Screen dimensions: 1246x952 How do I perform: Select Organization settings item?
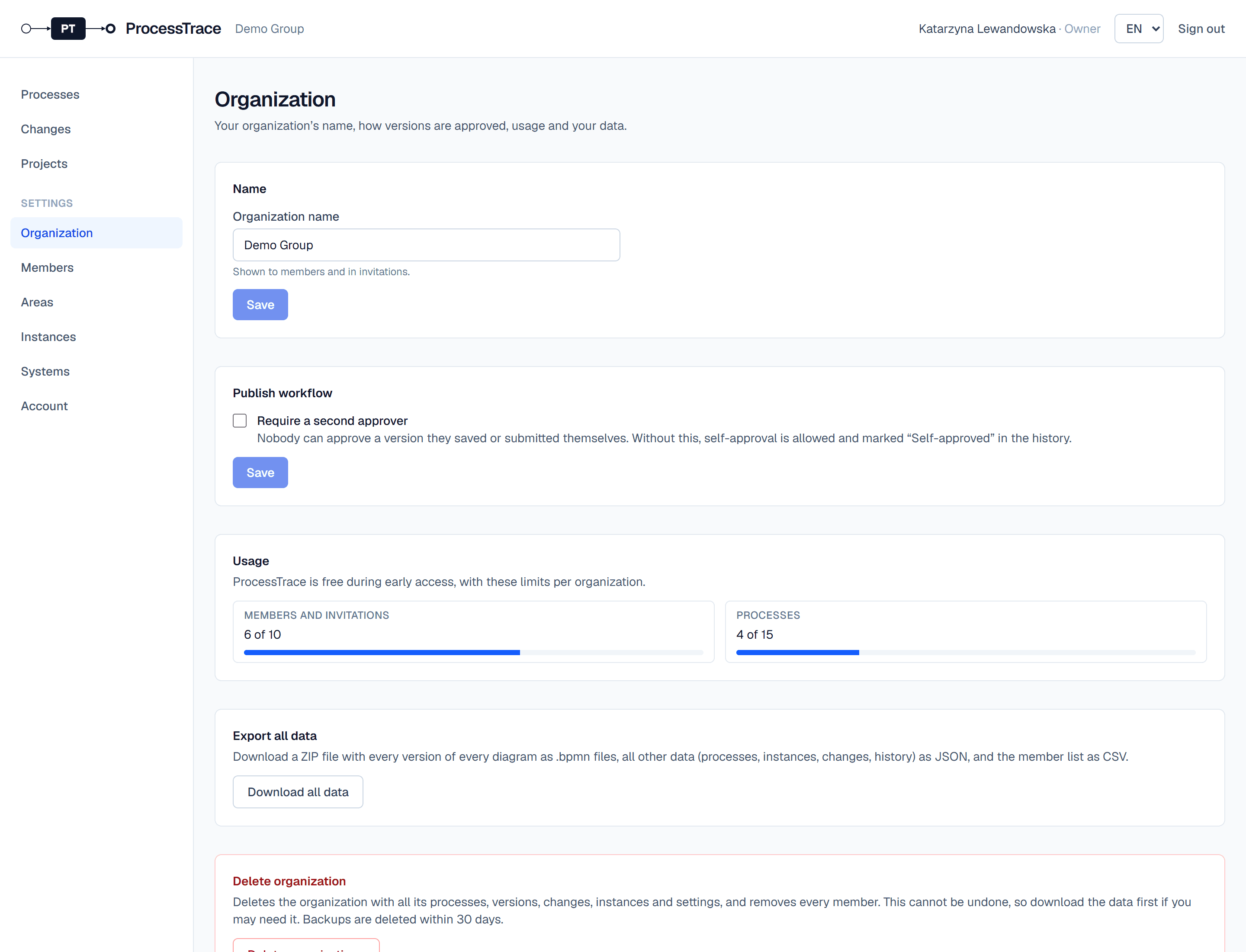coord(96,233)
